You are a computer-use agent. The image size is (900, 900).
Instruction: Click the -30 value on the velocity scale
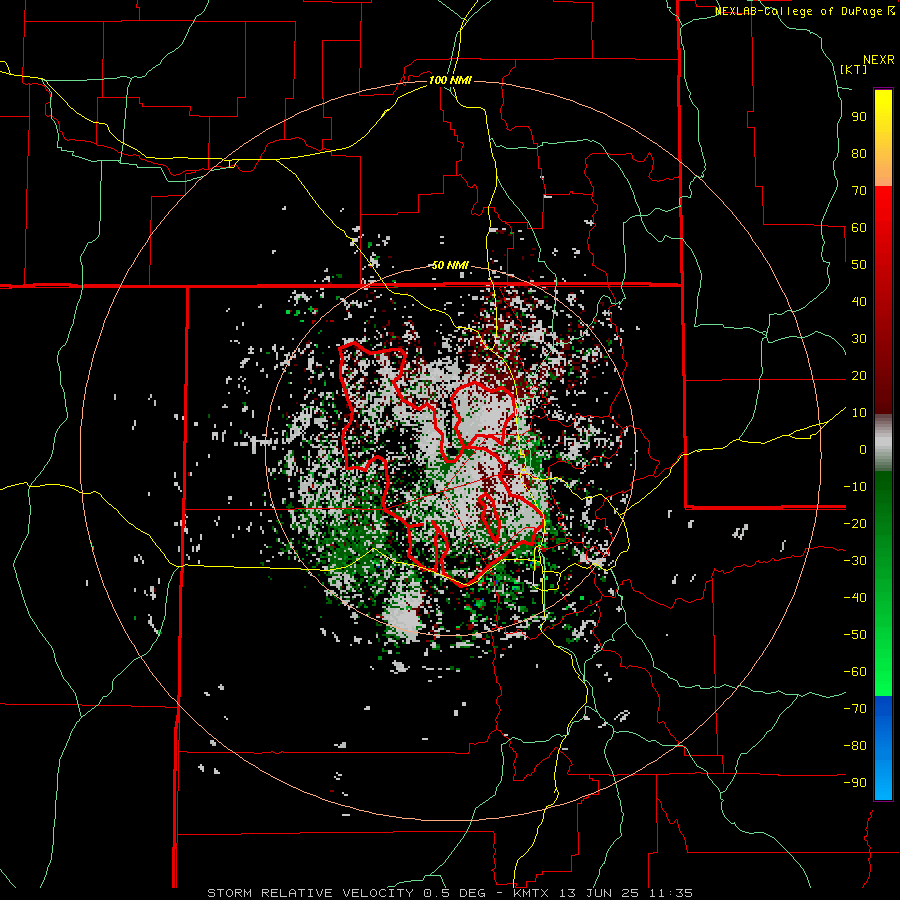pos(855,561)
